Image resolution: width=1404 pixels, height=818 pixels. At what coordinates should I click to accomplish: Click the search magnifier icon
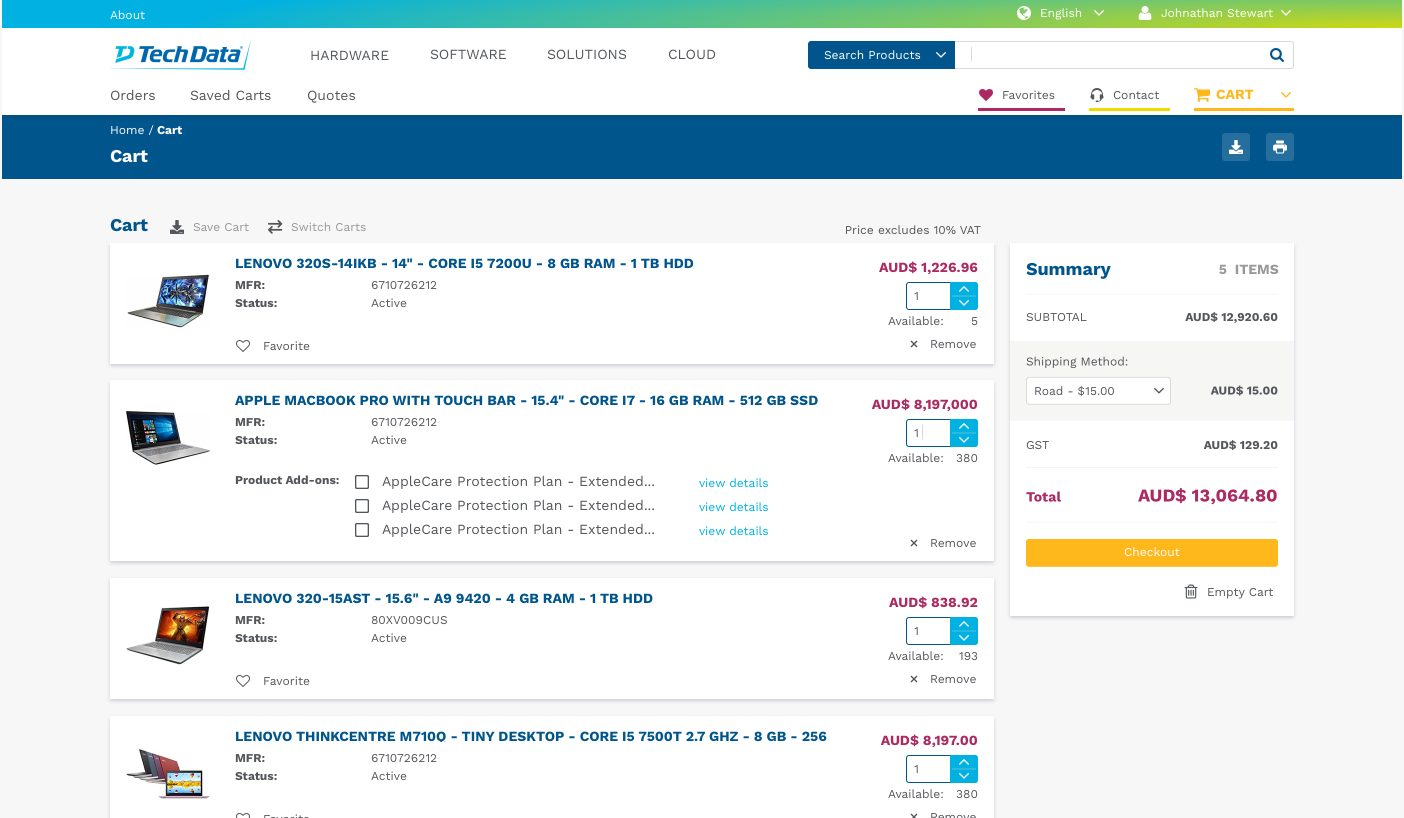tap(1276, 55)
